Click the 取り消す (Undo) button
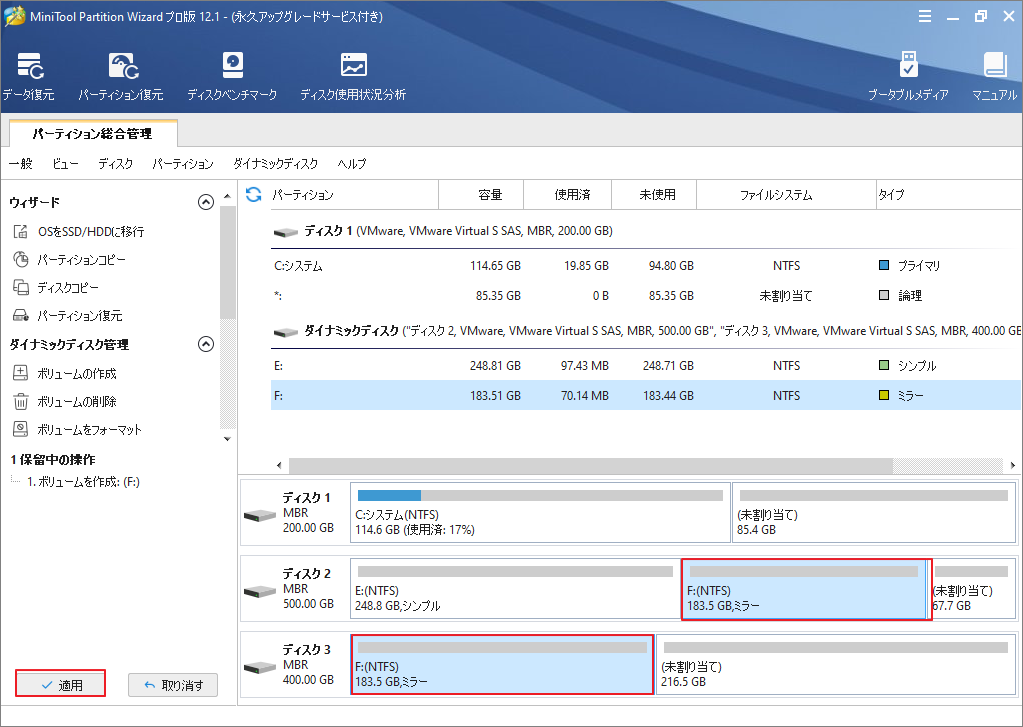The height and width of the screenshot is (727, 1023). [x=173, y=685]
